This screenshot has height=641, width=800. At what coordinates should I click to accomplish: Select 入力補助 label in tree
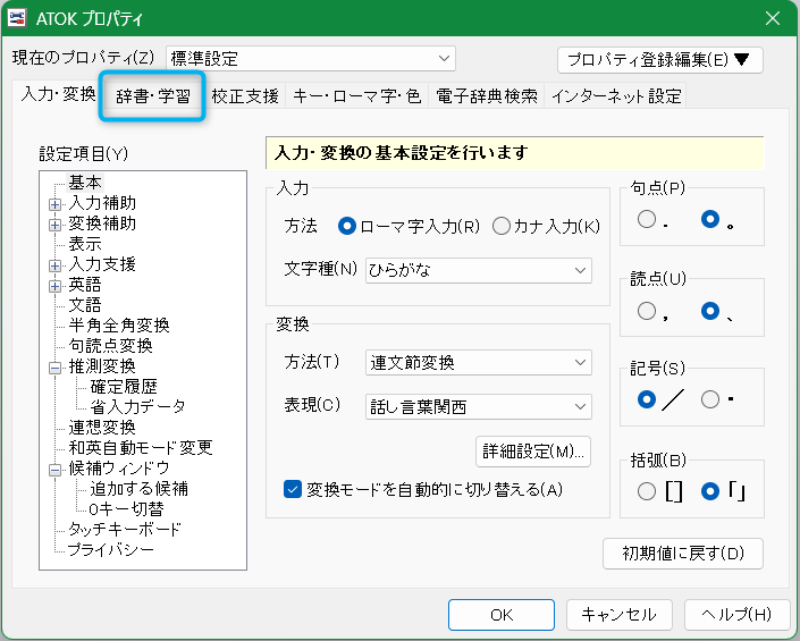tap(102, 203)
